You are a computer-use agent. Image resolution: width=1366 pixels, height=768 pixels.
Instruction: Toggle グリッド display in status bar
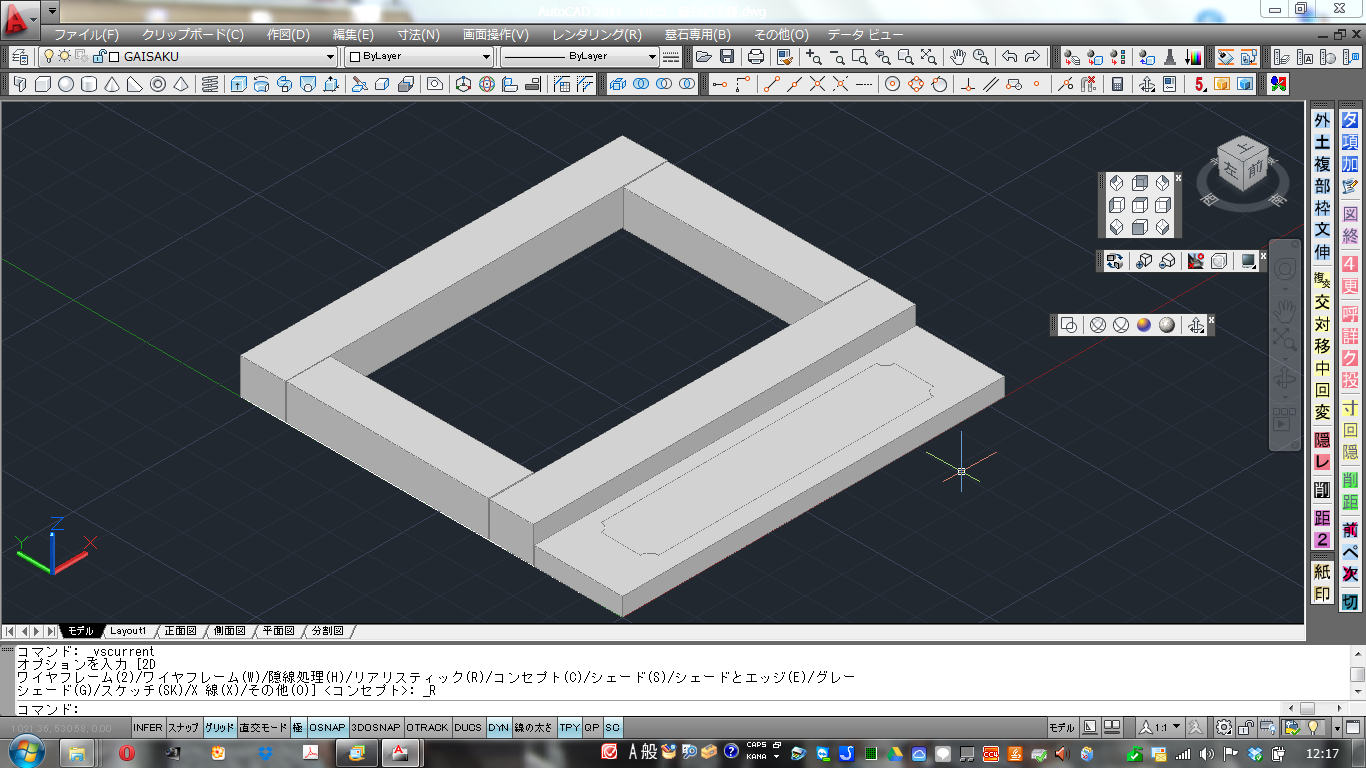click(x=220, y=728)
